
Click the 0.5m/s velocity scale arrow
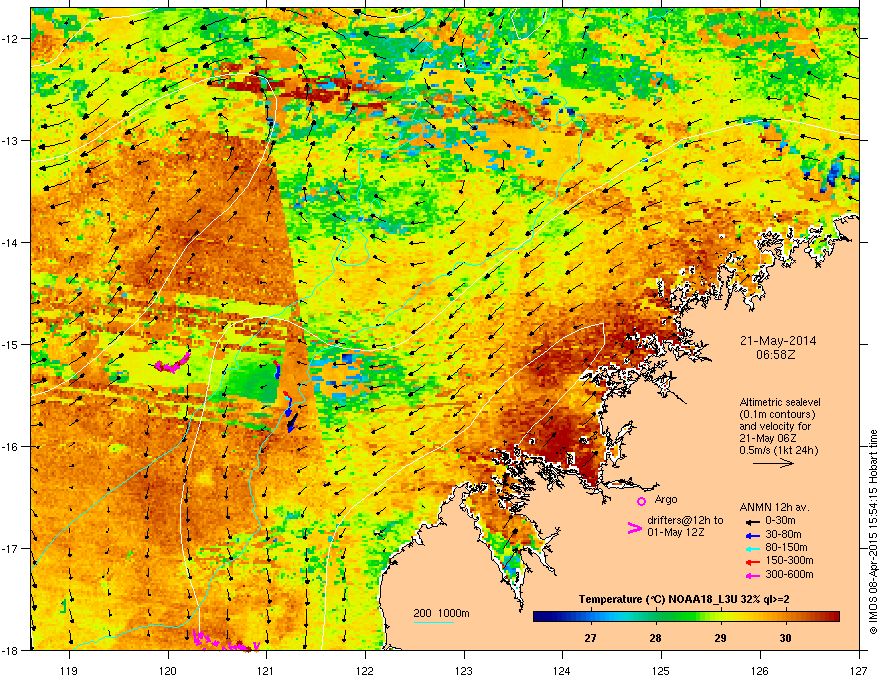coord(773,463)
